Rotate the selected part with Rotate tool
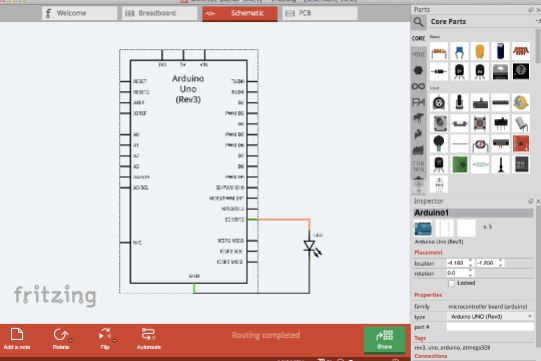 coord(61,339)
